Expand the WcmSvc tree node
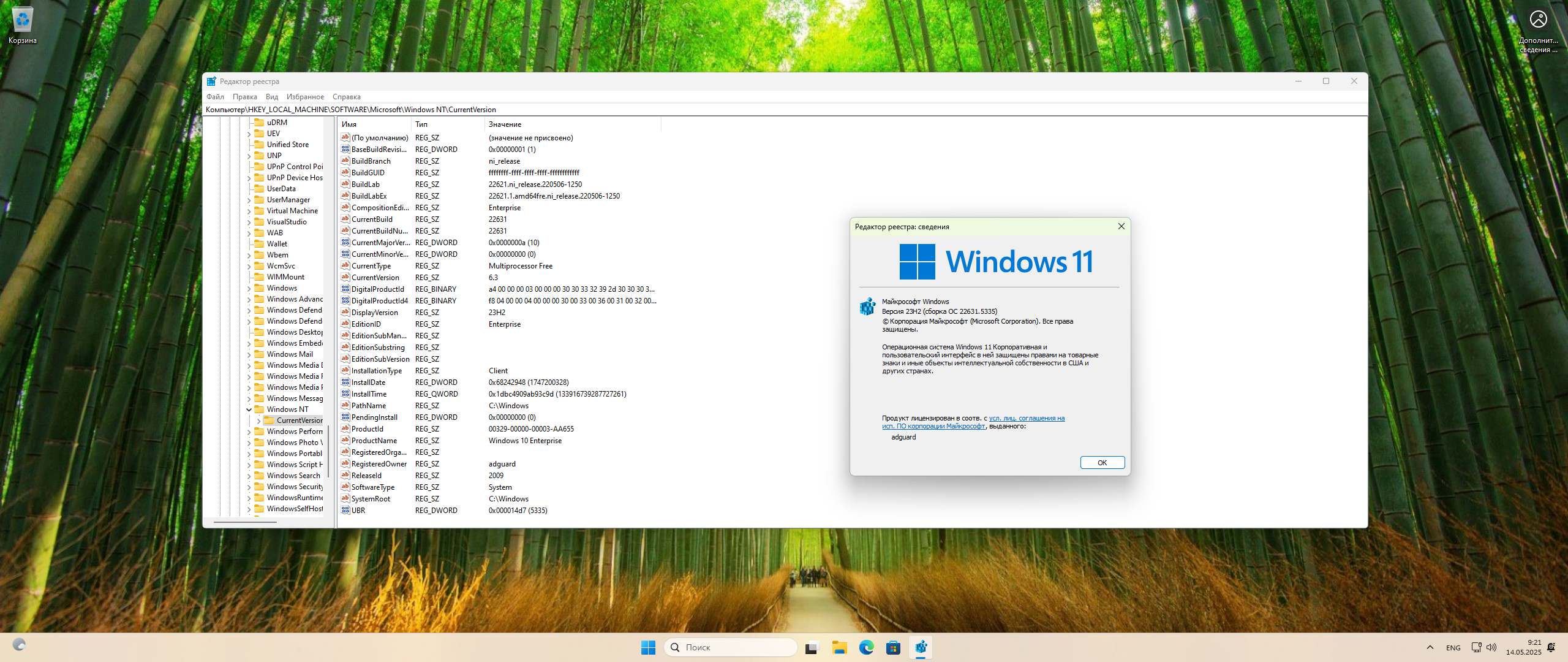This screenshot has height=662, width=1568. pos(249,266)
